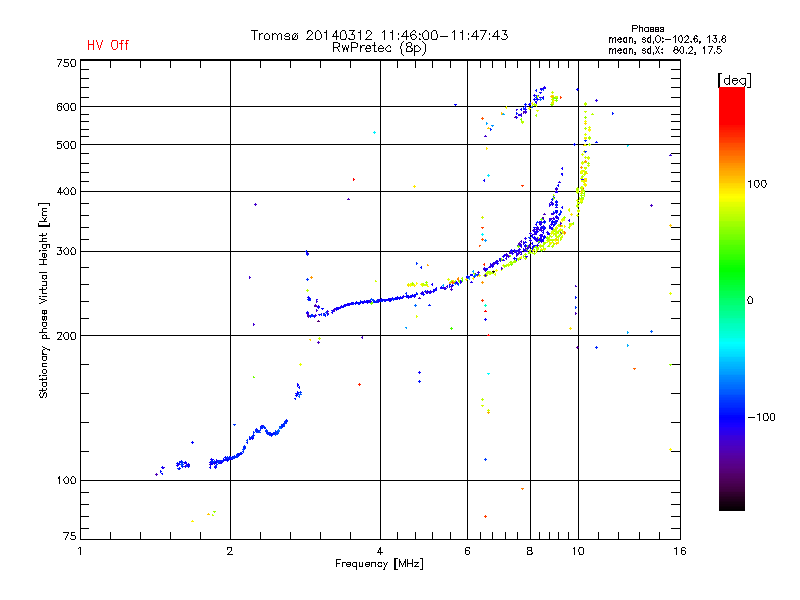Click the red 'HV Off' label
This screenshot has height=600, width=800.
[x=108, y=45]
